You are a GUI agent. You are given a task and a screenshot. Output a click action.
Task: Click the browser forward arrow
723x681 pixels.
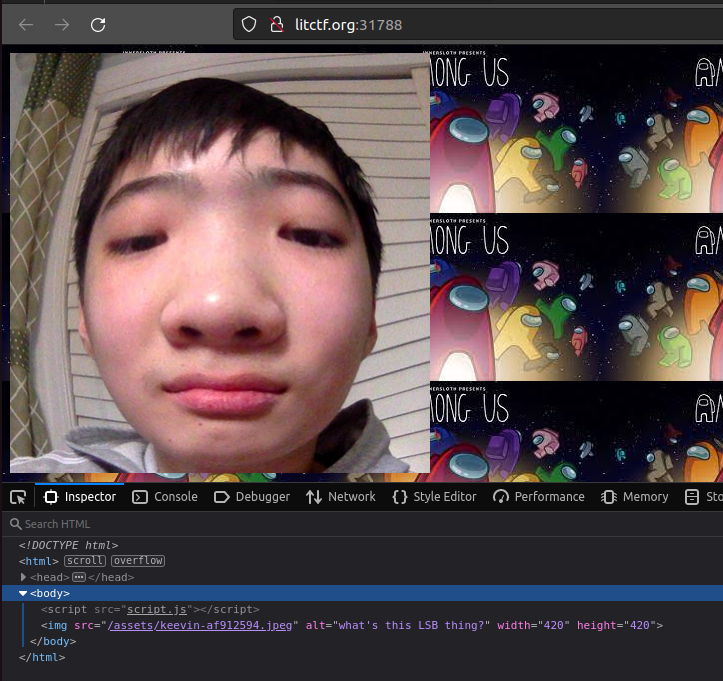tap(62, 25)
